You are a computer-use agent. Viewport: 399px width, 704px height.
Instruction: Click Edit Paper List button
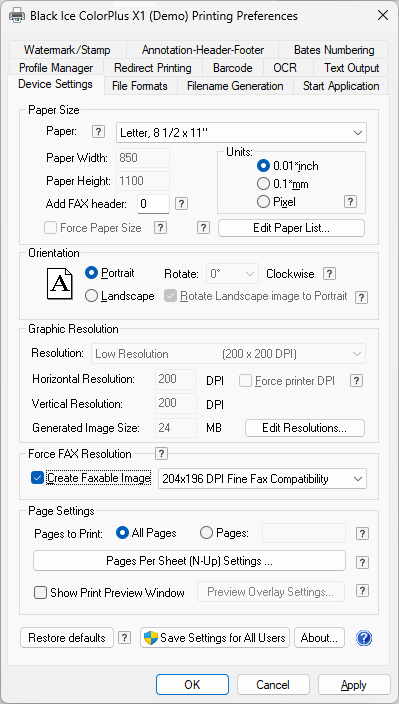(291, 228)
